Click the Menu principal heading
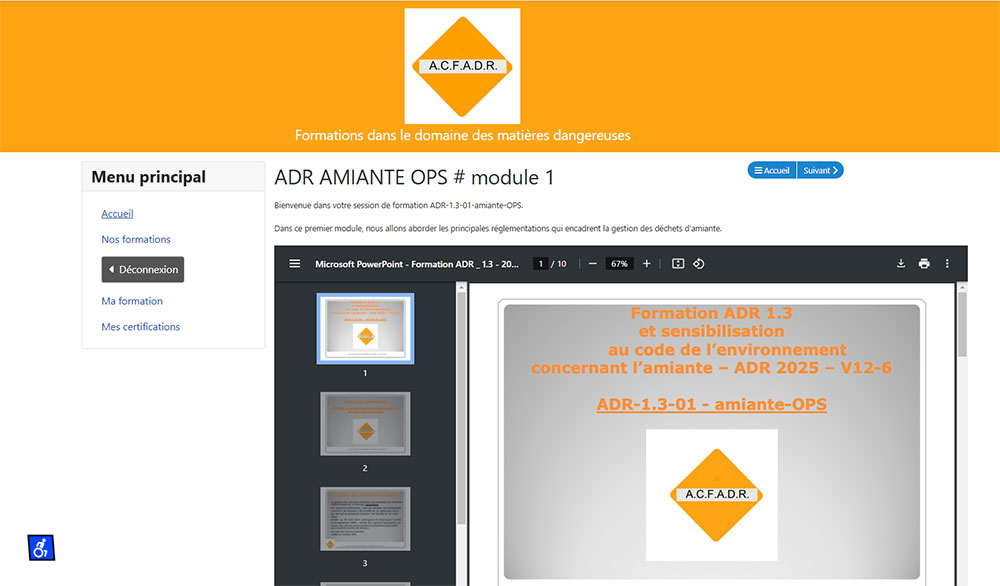Viewport: 1000px width, 586px height. click(x=149, y=177)
